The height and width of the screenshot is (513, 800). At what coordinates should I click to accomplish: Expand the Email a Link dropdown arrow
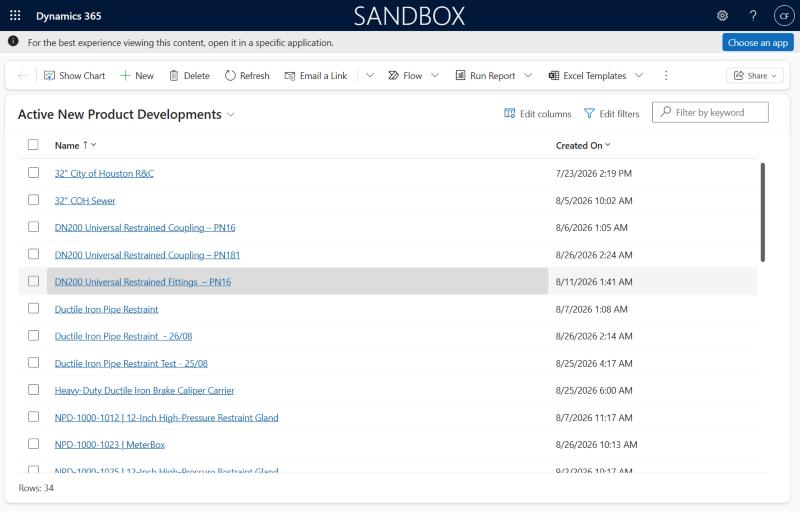tap(370, 76)
